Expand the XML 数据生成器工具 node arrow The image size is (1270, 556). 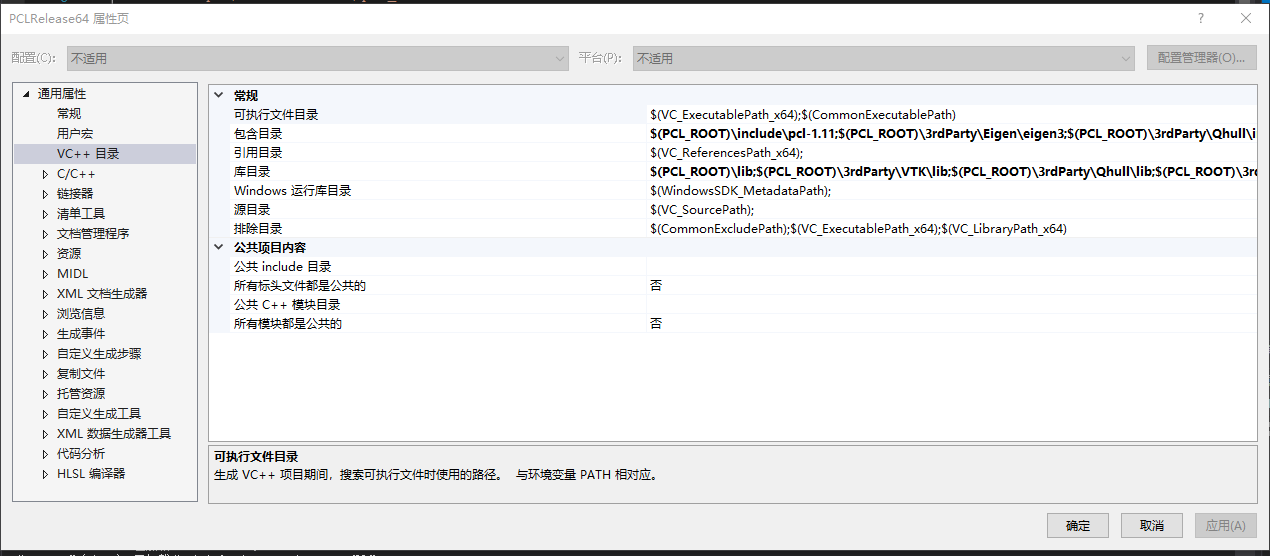click(x=45, y=434)
